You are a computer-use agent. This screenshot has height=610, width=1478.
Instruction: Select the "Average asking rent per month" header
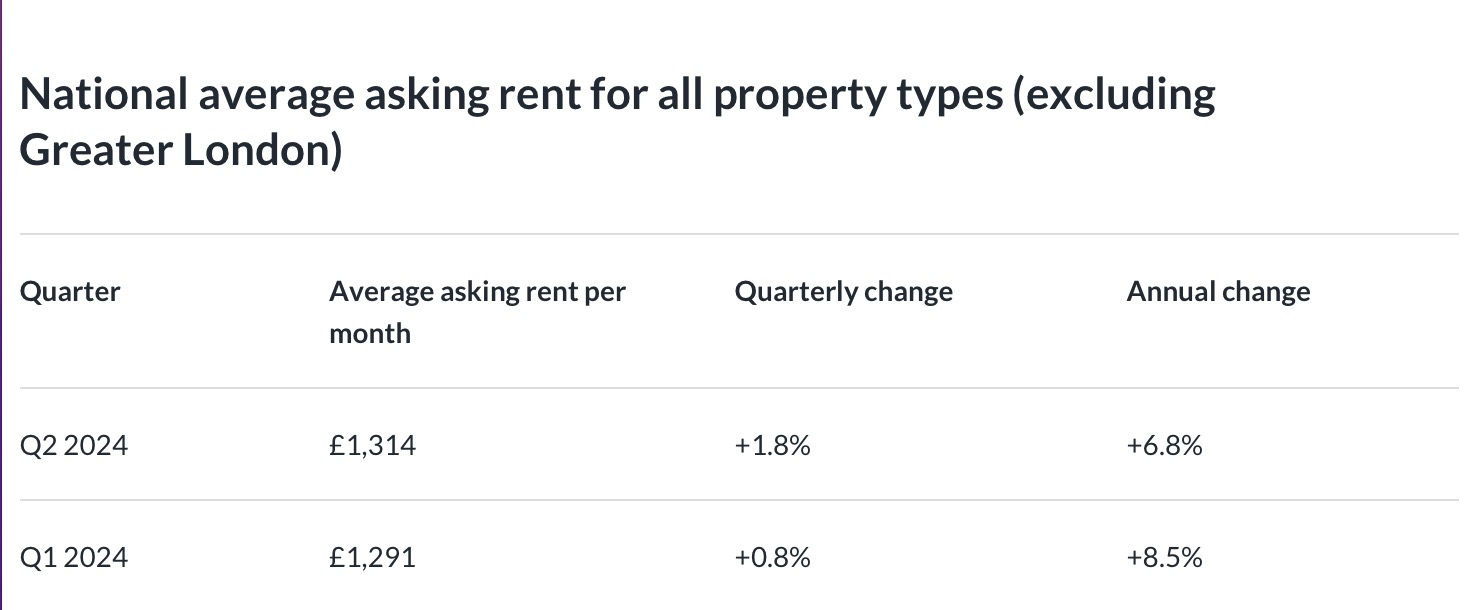477,312
